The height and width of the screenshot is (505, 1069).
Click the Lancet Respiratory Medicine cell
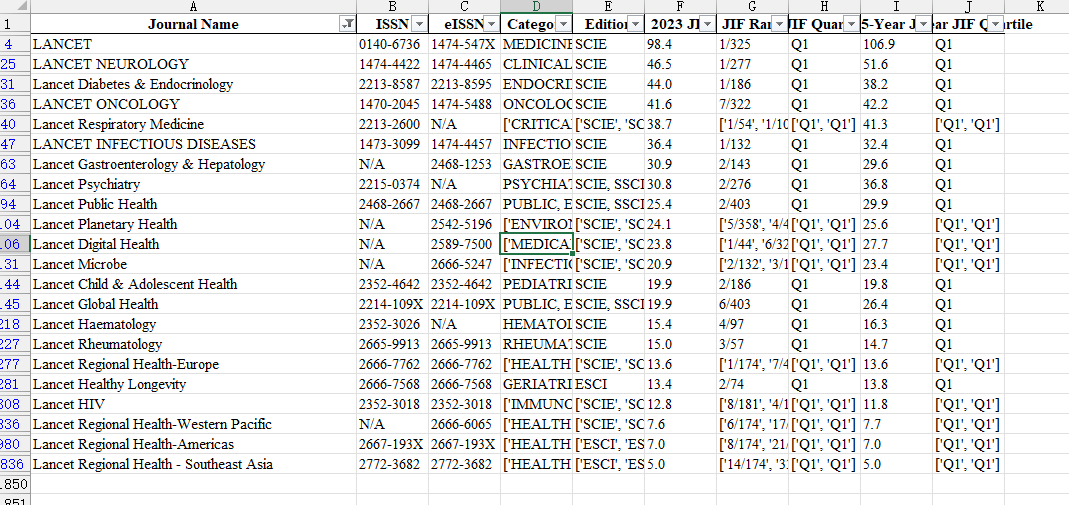click(x=194, y=125)
